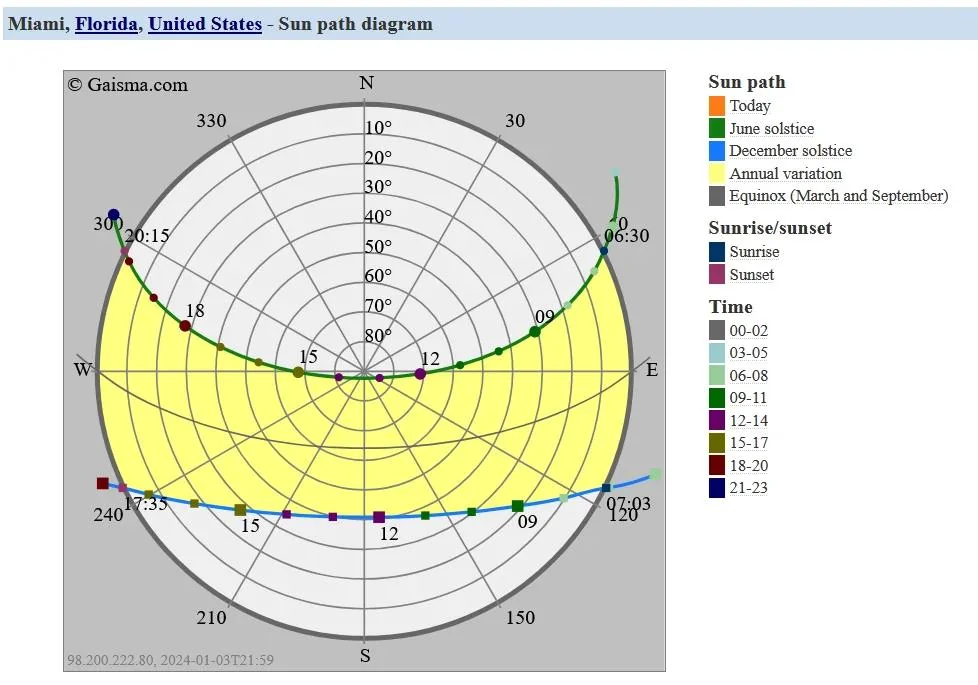Image resolution: width=978 pixels, height=685 pixels.
Task: Click the dark blue Sunrise swatch
Action: [717, 251]
